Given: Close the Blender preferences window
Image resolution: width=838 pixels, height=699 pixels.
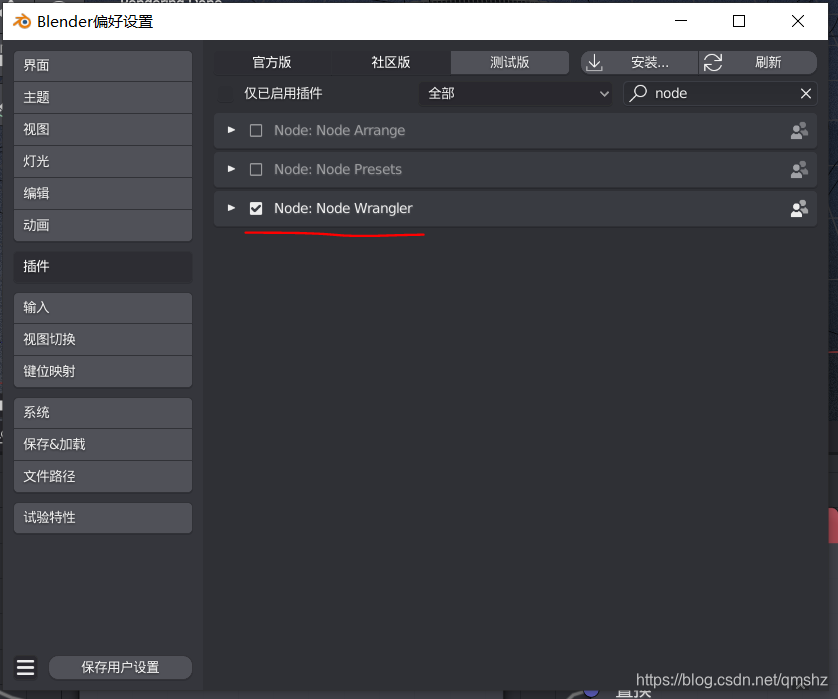Looking at the screenshot, I should coord(798,21).
